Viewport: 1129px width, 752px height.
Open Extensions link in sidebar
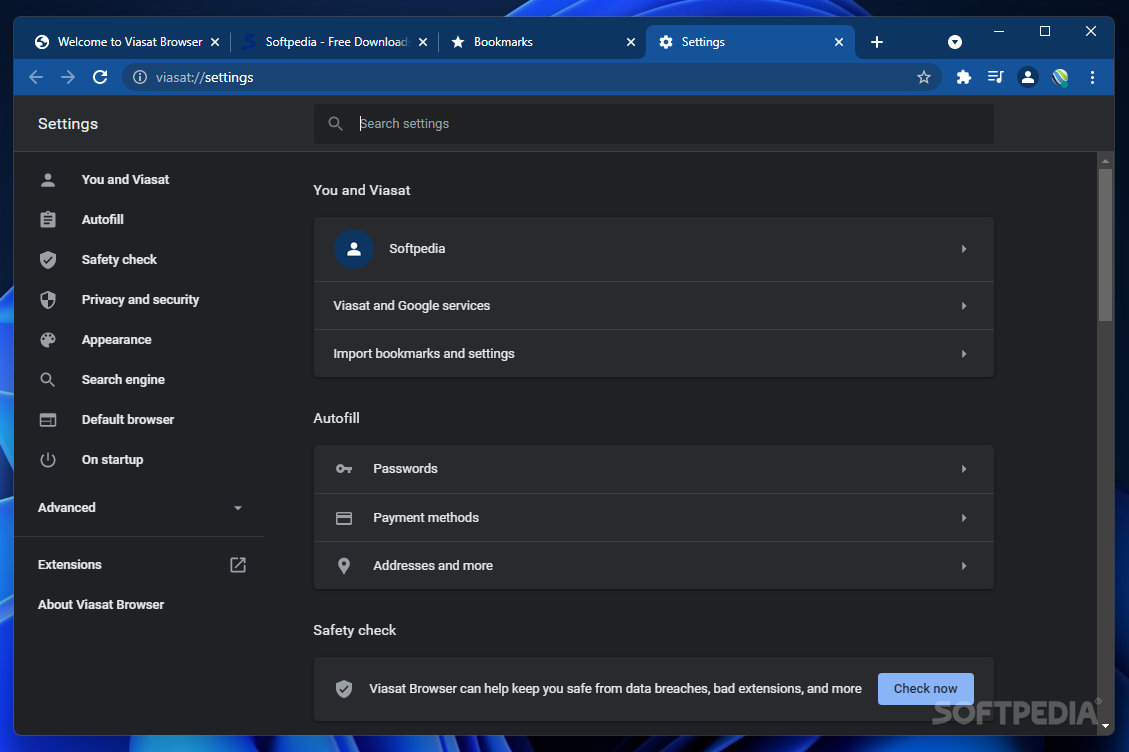click(x=70, y=565)
